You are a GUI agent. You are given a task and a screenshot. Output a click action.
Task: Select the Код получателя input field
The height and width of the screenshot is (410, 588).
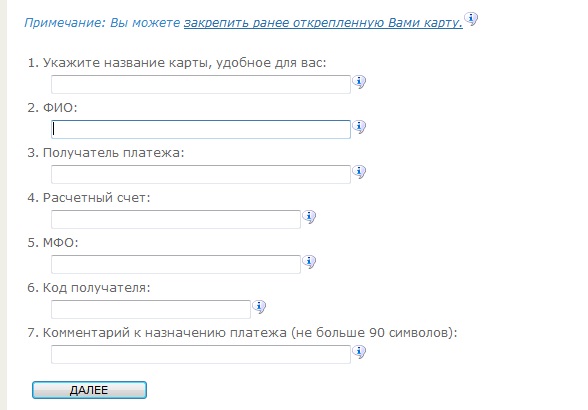[x=151, y=309]
